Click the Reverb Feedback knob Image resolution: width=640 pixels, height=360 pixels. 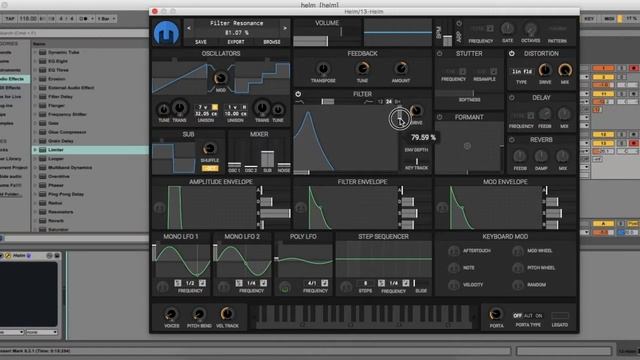coord(520,156)
